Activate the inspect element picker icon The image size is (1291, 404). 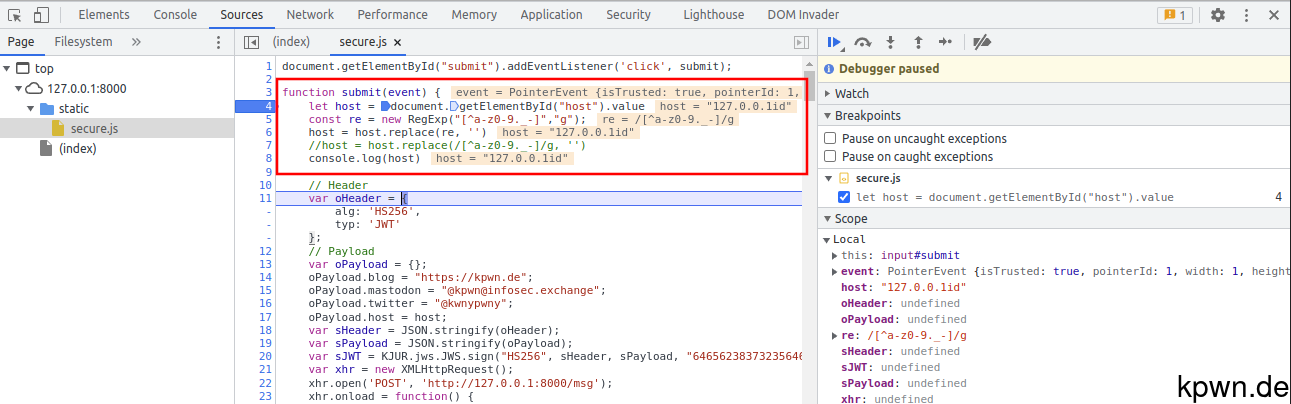click(x=15, y=15)
